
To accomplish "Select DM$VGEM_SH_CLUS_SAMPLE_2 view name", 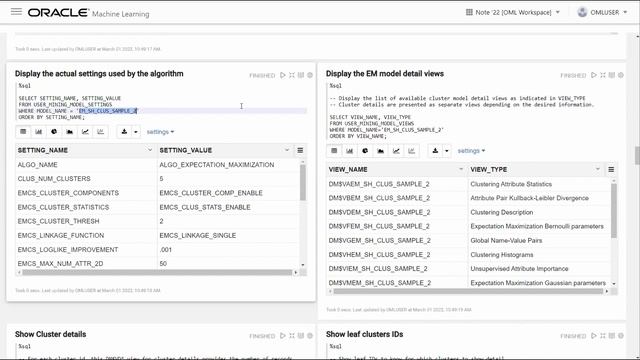I will tap(379, 240).
